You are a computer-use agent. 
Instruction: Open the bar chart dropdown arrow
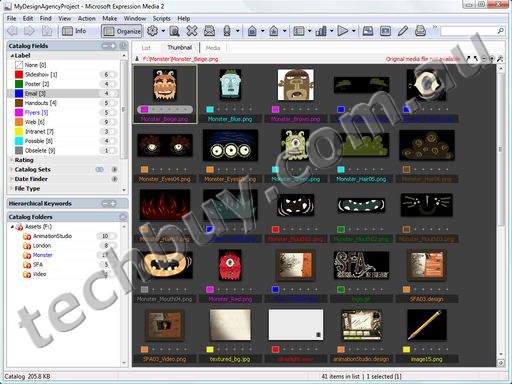tap(331, 31)
